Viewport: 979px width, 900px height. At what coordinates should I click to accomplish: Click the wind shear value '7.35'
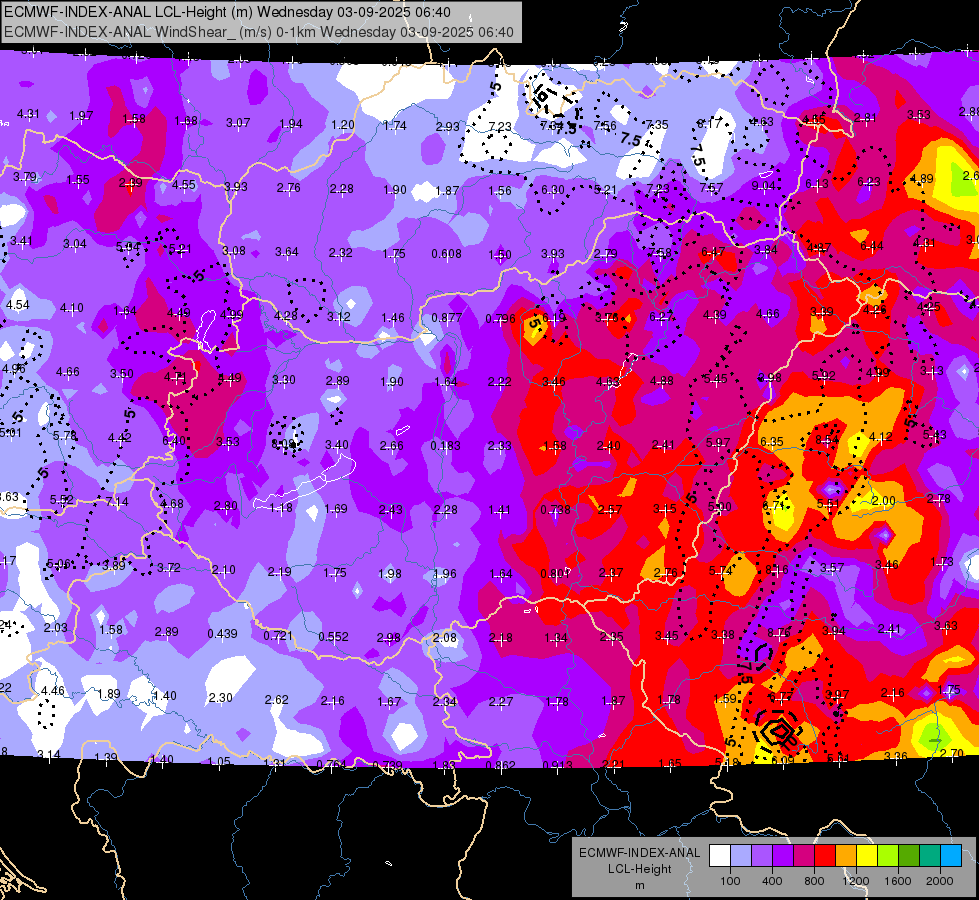point(657,125)
